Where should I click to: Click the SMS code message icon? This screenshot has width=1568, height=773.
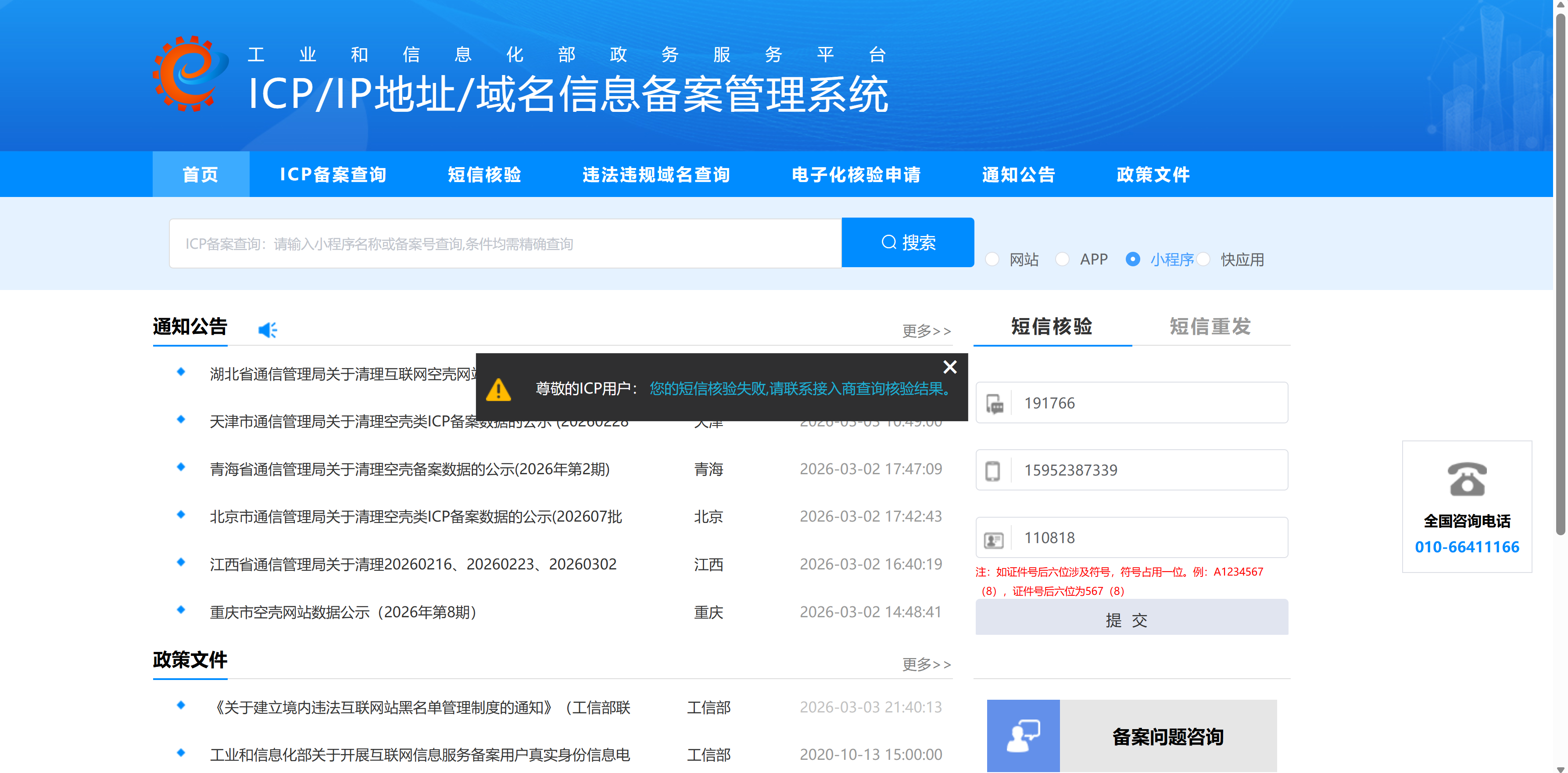tap(995, 404)
